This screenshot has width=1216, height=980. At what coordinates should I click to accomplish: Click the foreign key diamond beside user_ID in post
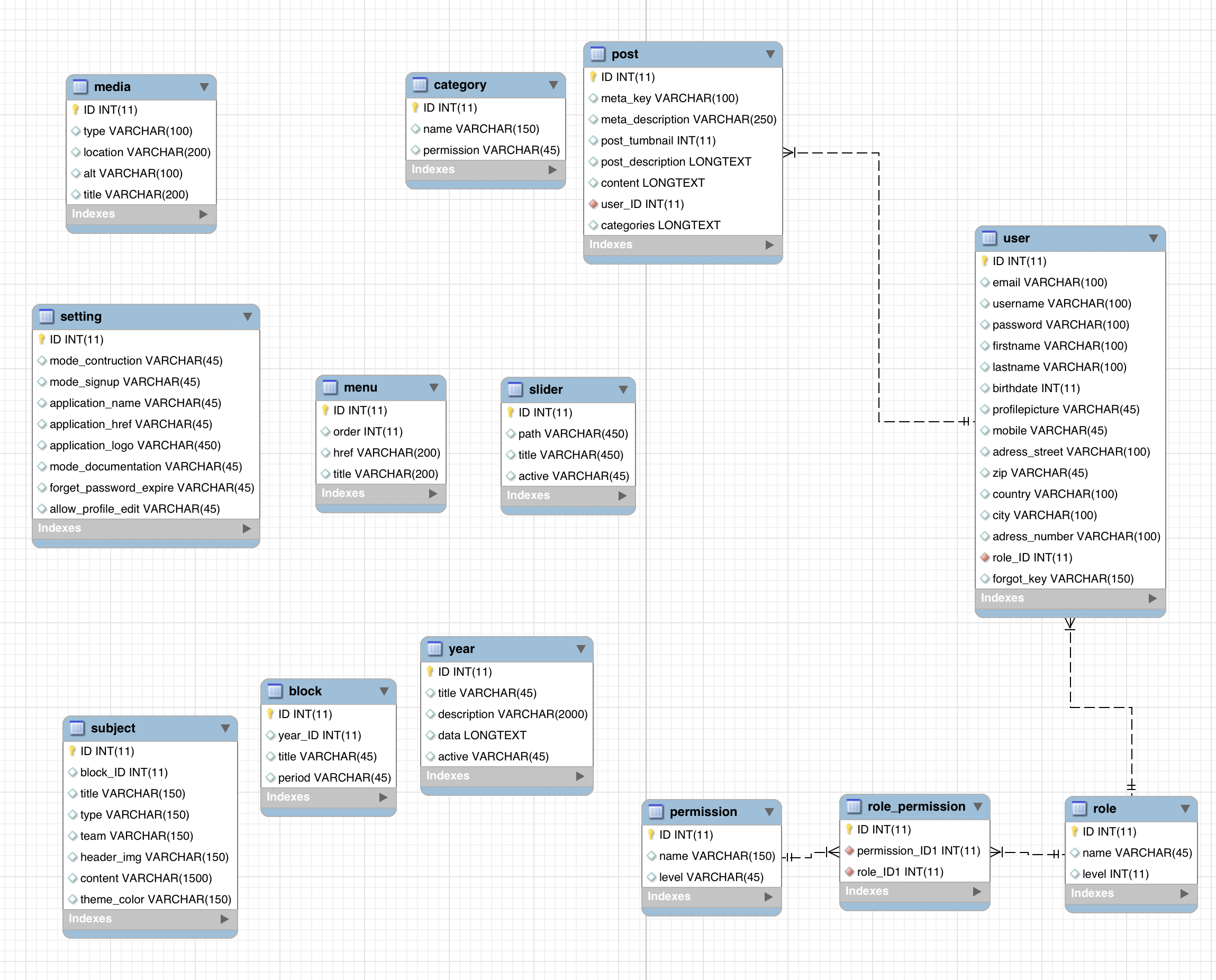click(593, 204)
